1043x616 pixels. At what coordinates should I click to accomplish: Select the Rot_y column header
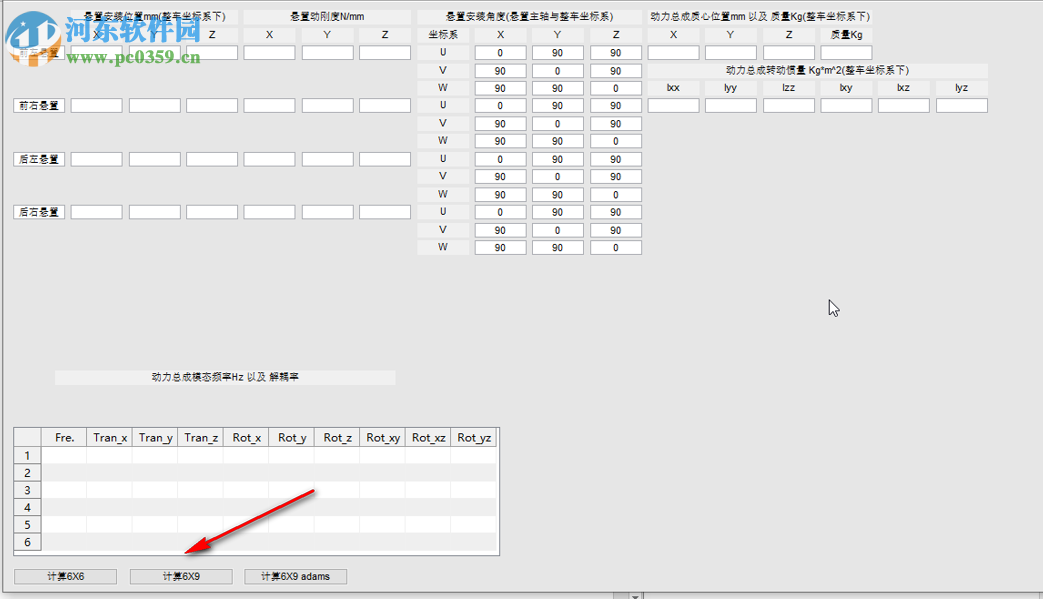click(x=292, y=437)
